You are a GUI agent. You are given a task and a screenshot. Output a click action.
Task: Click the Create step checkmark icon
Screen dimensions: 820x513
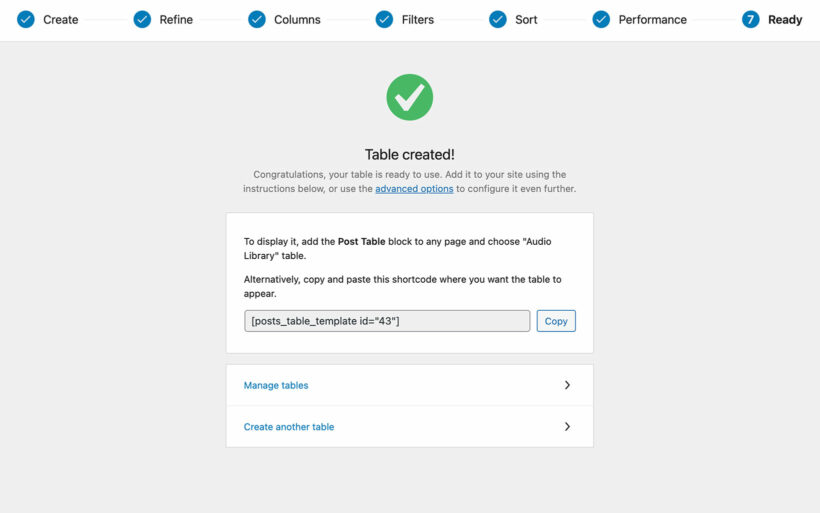tap(26, 19)
